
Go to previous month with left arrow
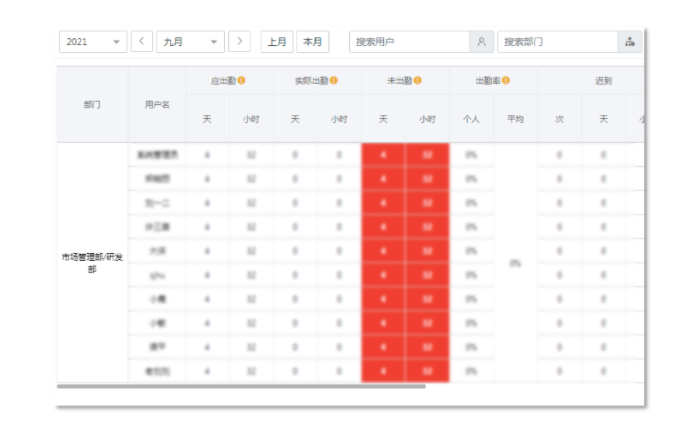(142, 42)
